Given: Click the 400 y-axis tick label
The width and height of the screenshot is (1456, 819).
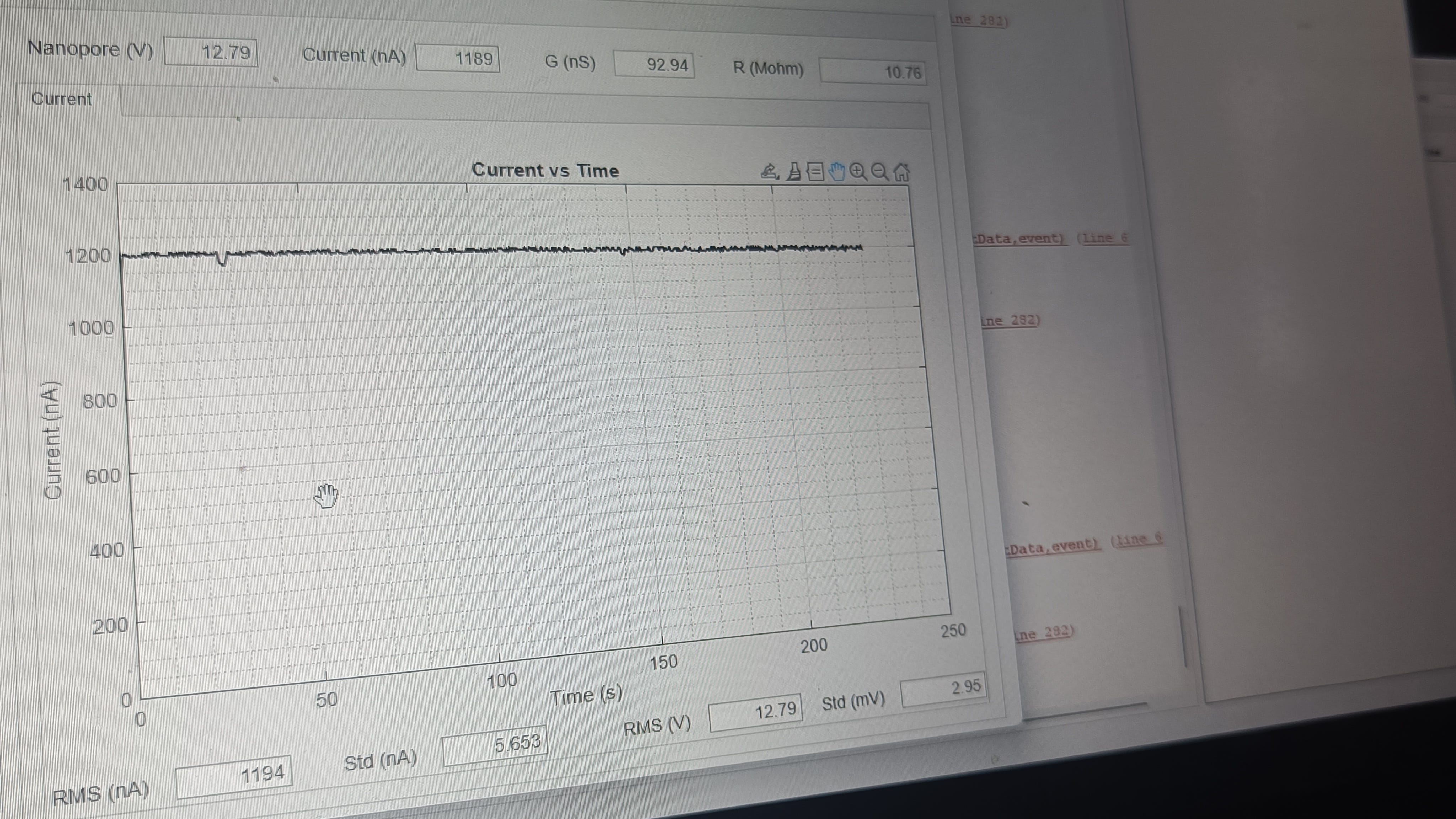Looking at the screenshot, I should [106, 550].
